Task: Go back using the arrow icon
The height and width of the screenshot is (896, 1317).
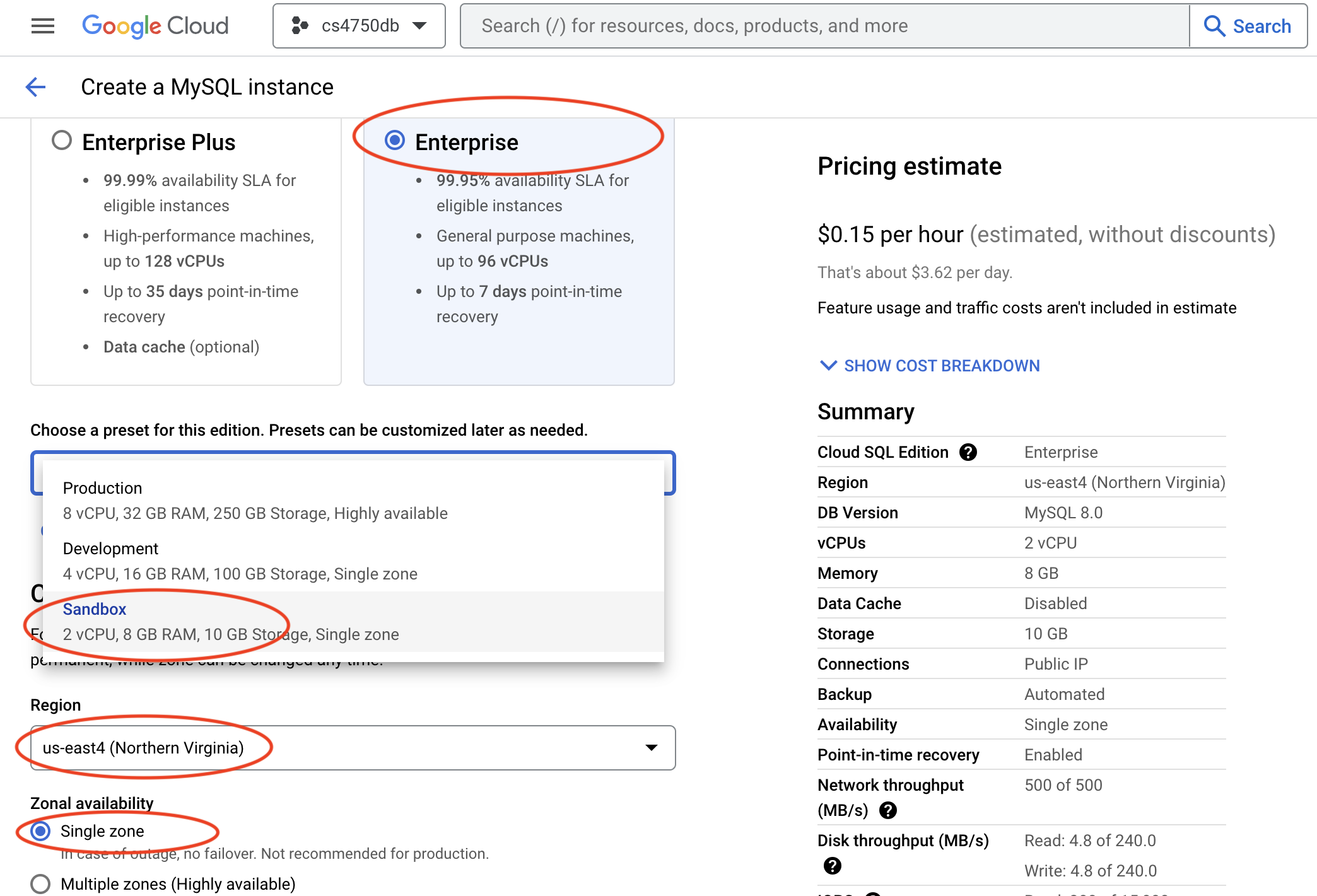Action: click(36, 87)
